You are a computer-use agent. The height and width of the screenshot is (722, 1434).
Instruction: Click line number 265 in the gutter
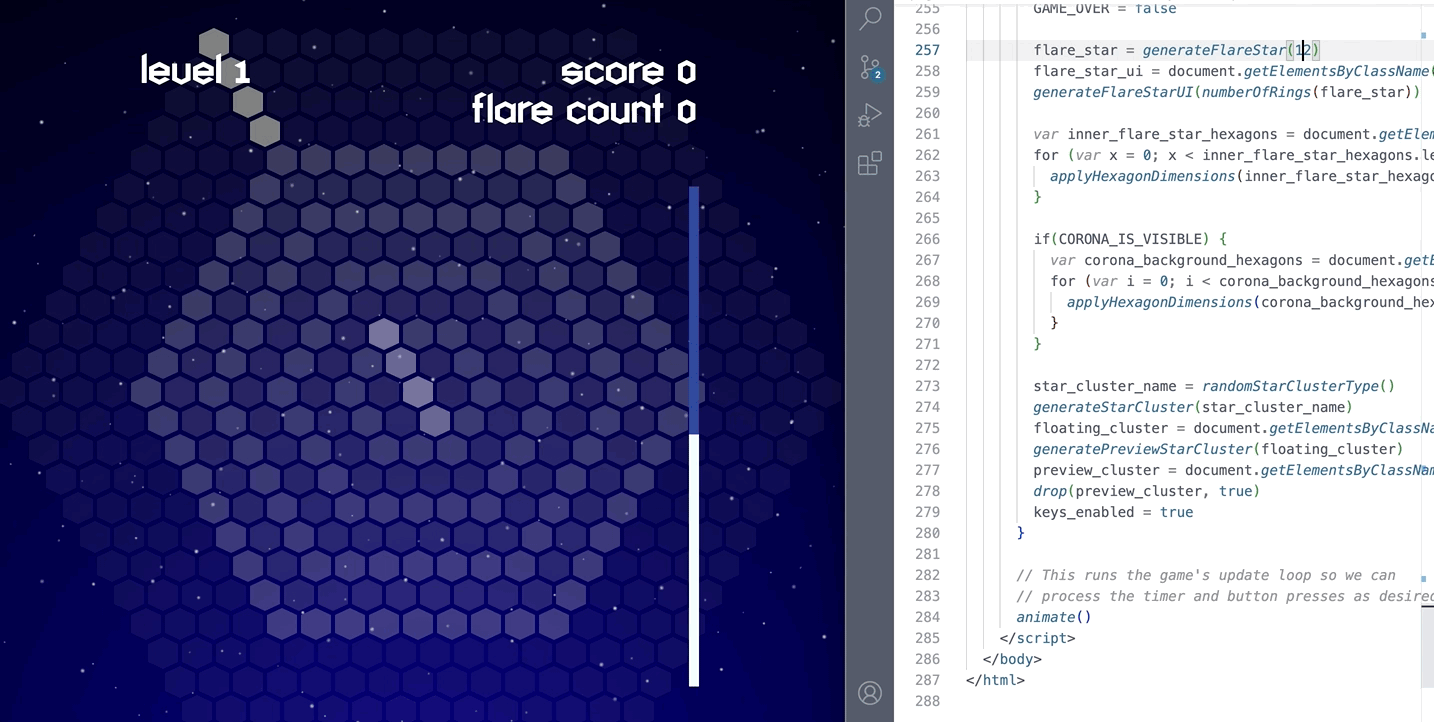[x=927, y=218]
